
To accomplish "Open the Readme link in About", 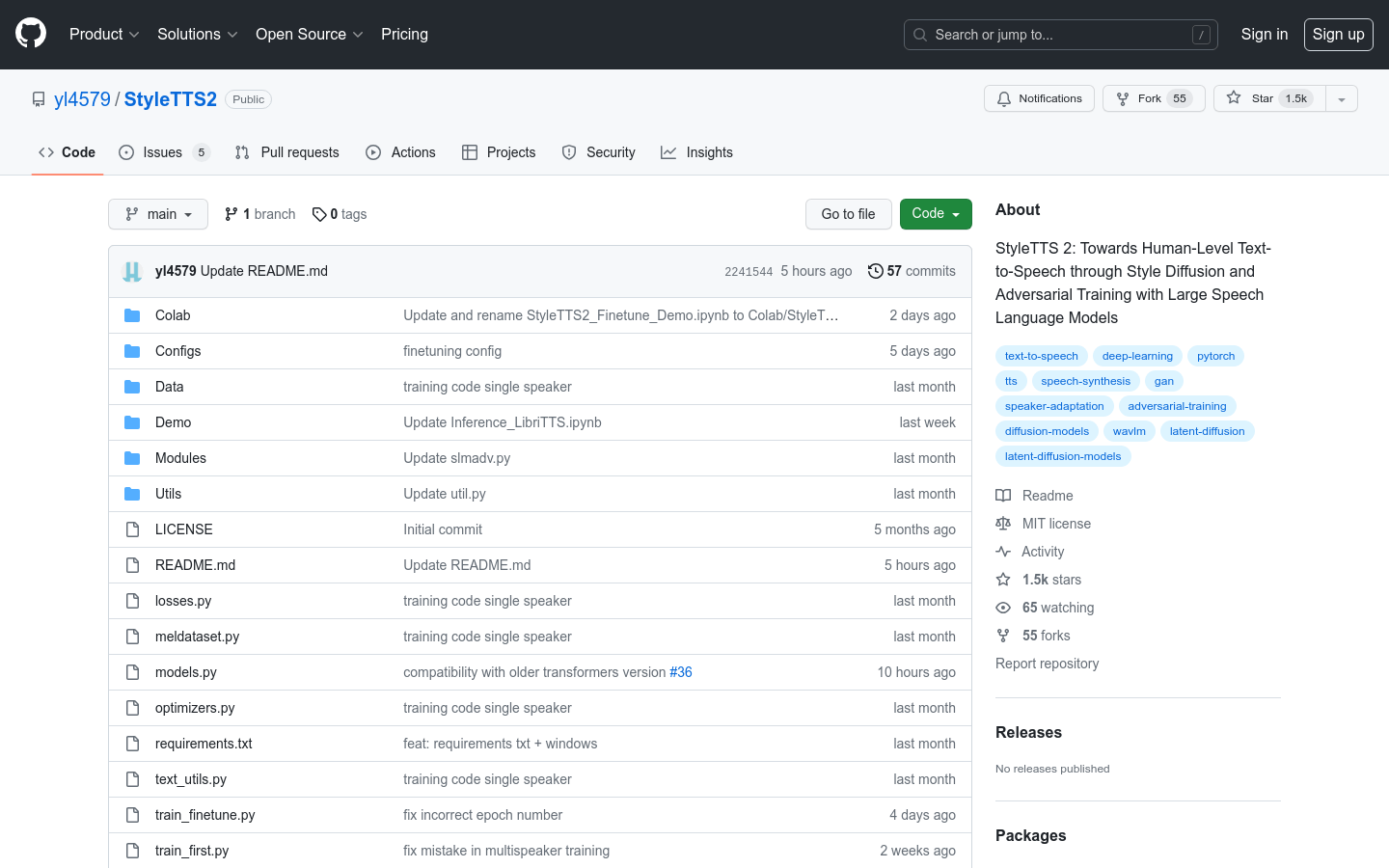I will pos(1047,496).
